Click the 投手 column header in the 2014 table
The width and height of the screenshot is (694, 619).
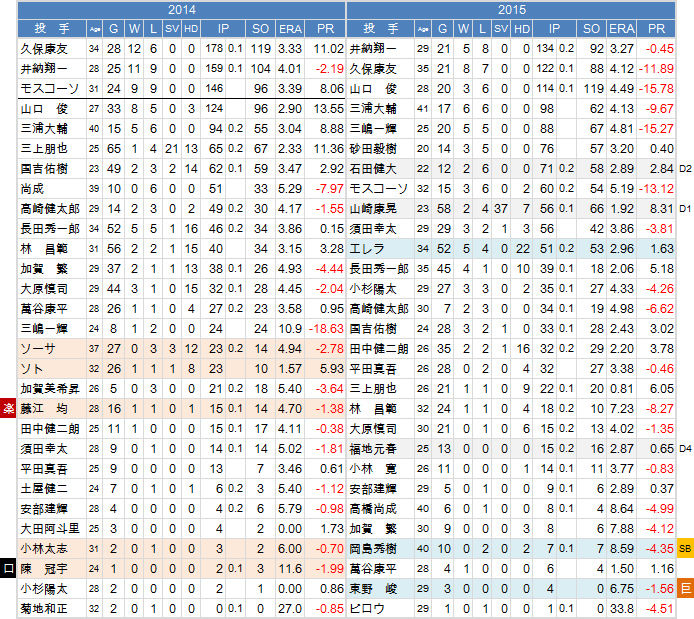point(52,29)
